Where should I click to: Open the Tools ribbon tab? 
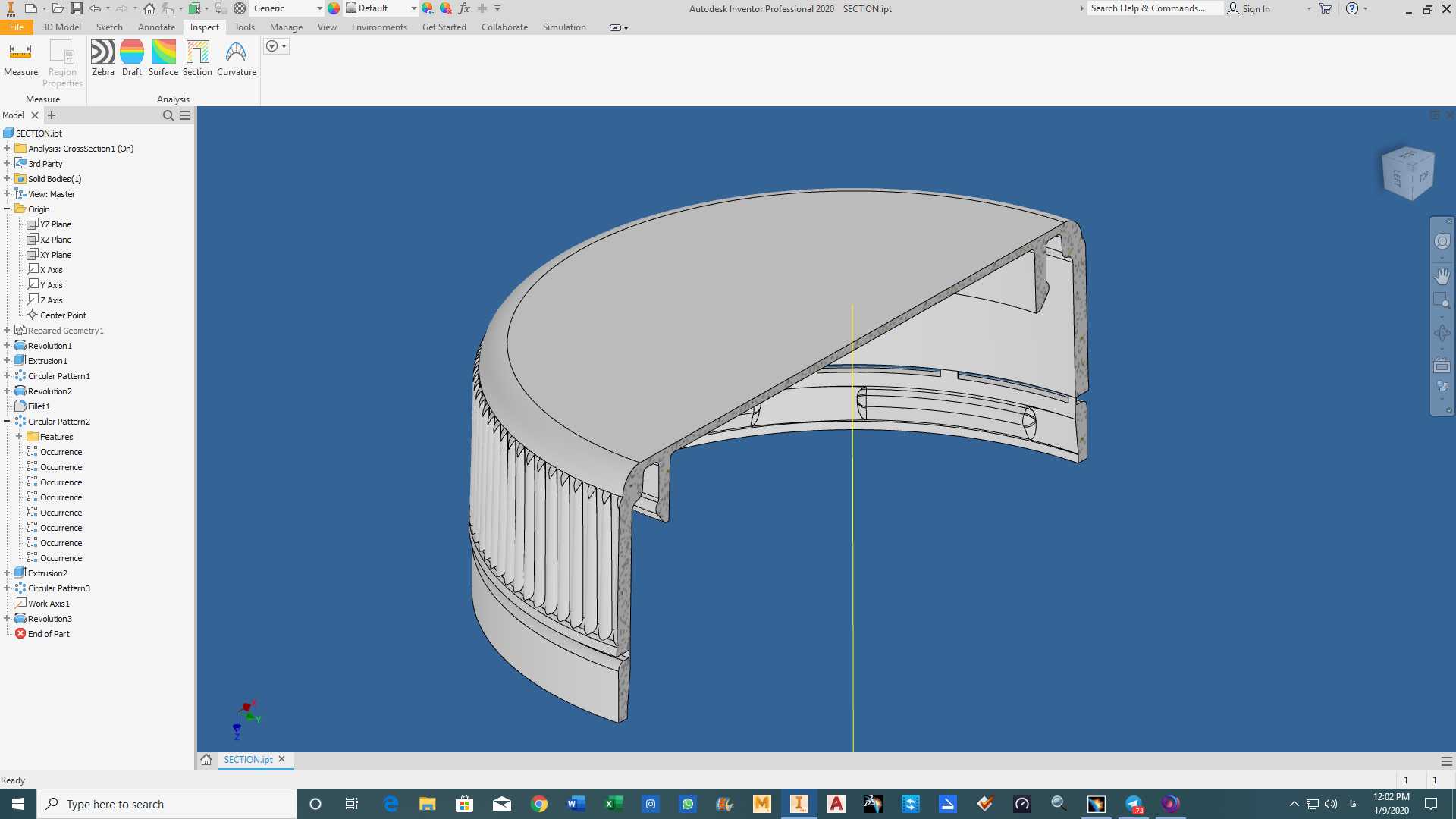pyautogui.click(x=244, y=27)
